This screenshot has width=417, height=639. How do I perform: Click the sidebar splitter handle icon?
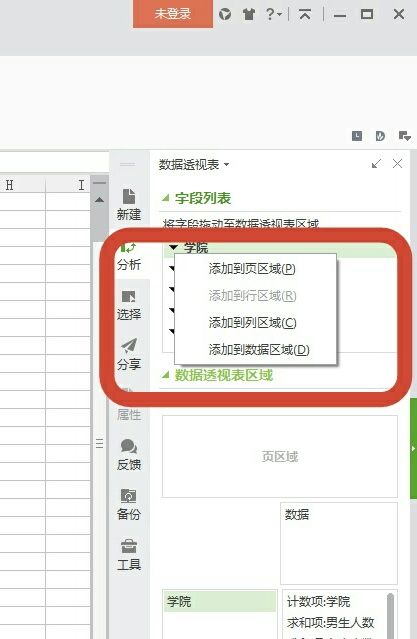(99, 443)
